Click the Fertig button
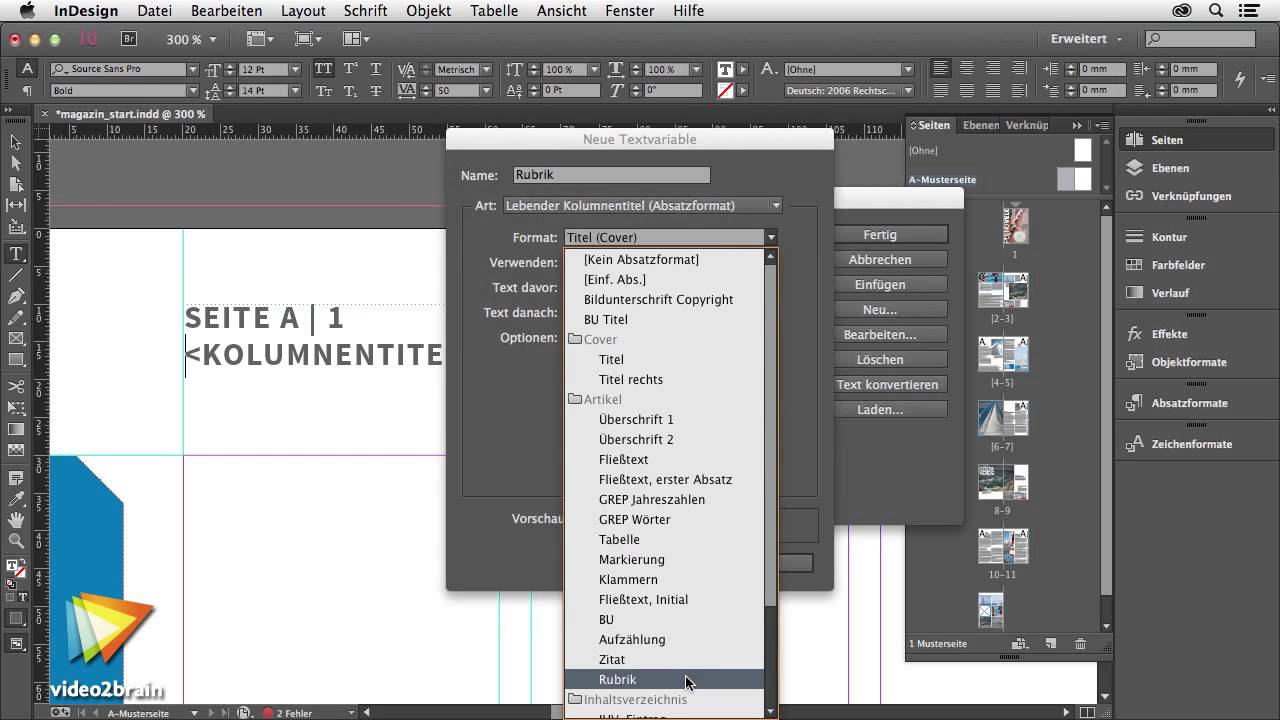Image resolution: width=1280 pixels, height=720 pixels. 879,235
